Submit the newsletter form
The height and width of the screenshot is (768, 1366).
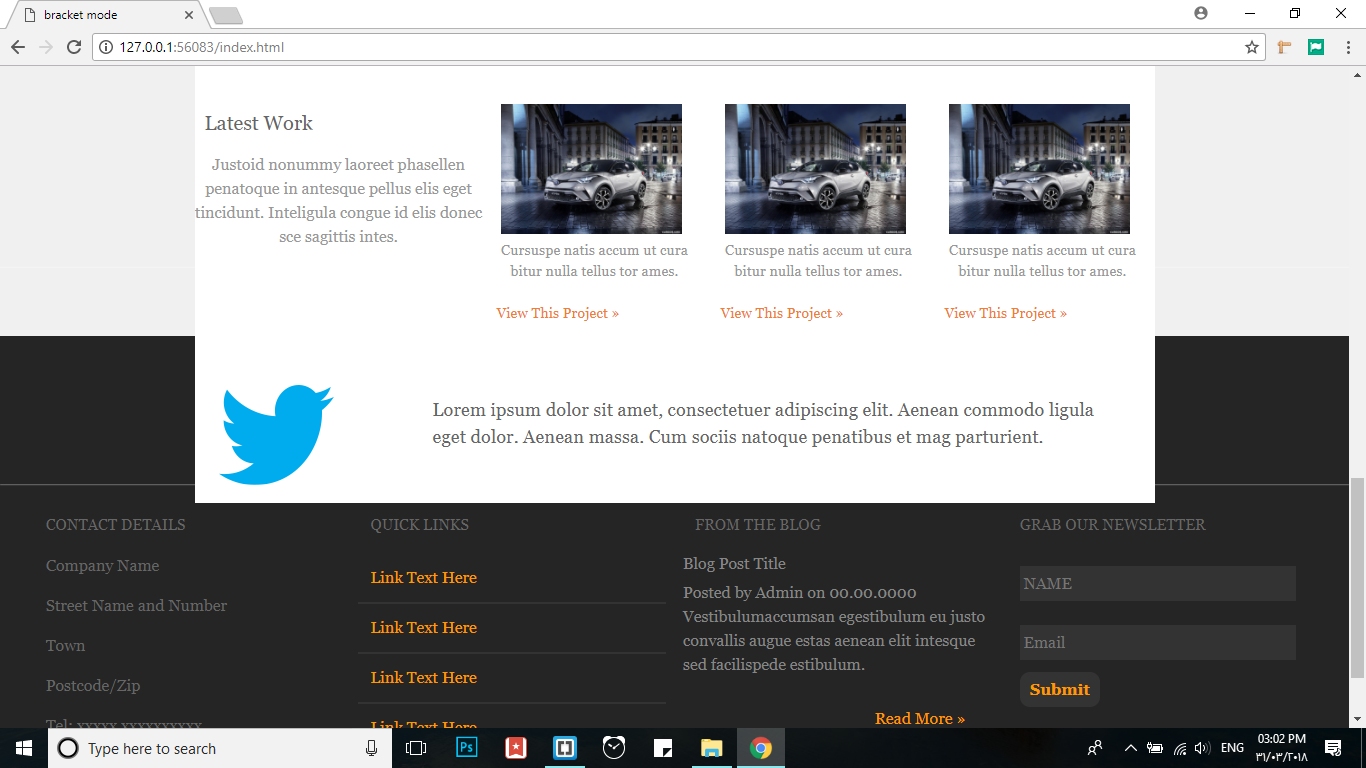1060,689
